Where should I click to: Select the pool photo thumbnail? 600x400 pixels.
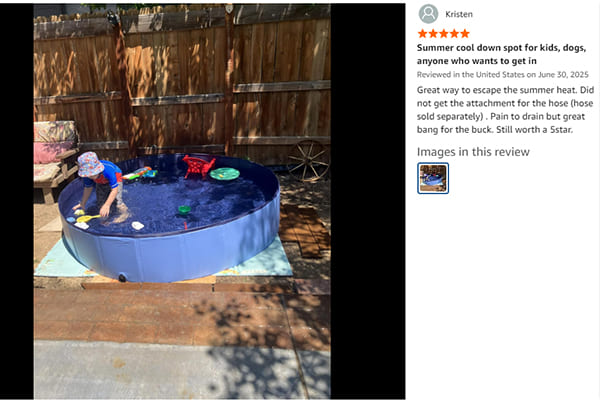433,178
